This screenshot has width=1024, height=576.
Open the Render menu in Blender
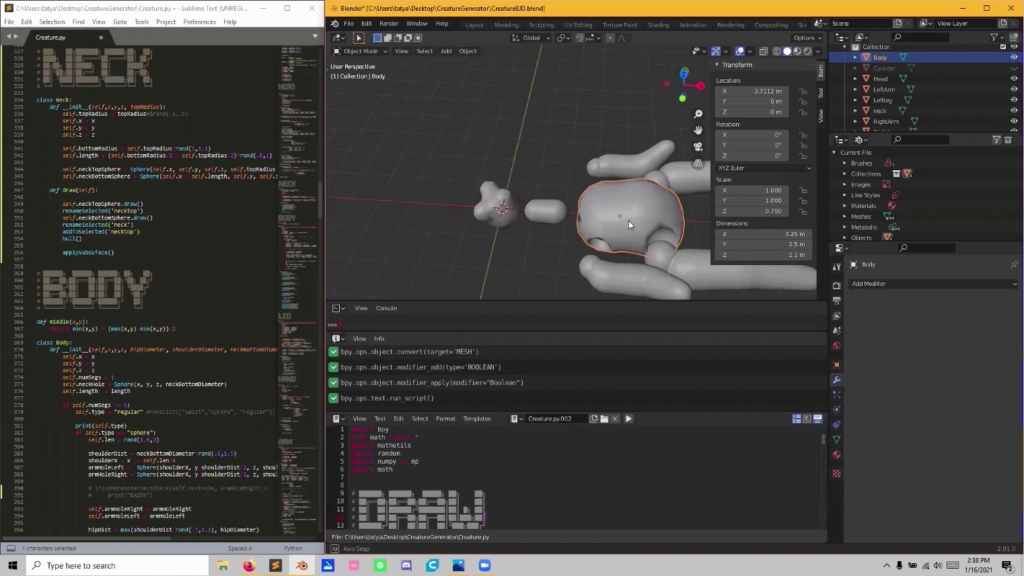[x=389, y=24]
